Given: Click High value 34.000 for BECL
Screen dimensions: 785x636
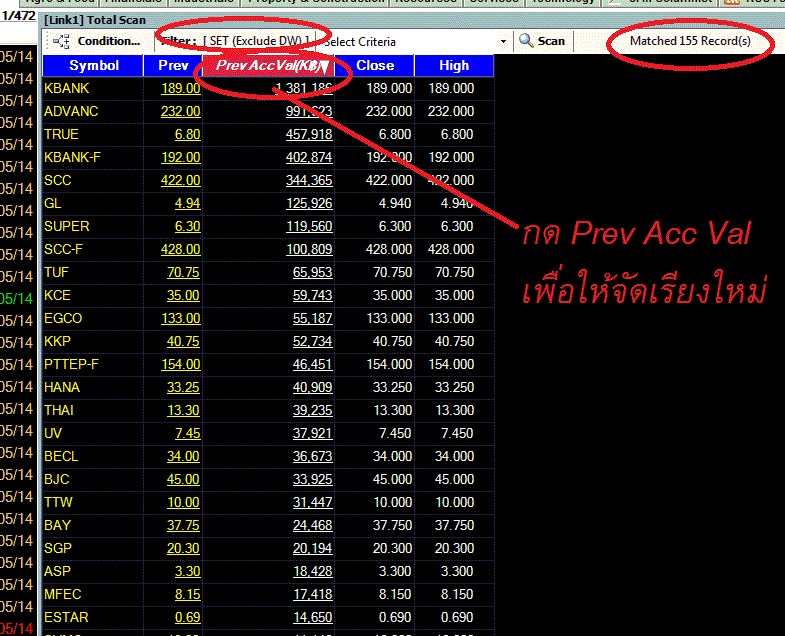Looking at the screenshot, I should point(454,457).
